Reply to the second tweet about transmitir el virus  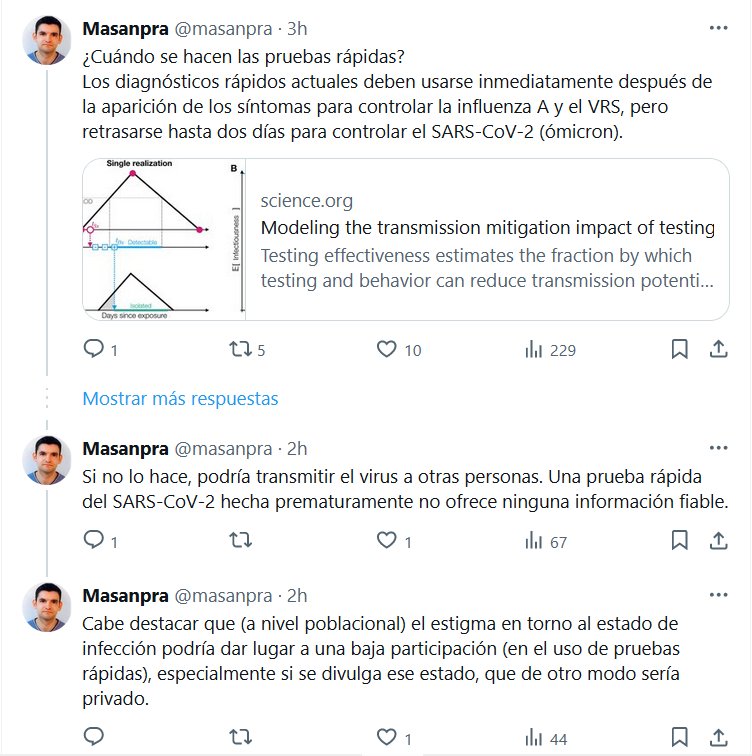click(x=94, y=541)
